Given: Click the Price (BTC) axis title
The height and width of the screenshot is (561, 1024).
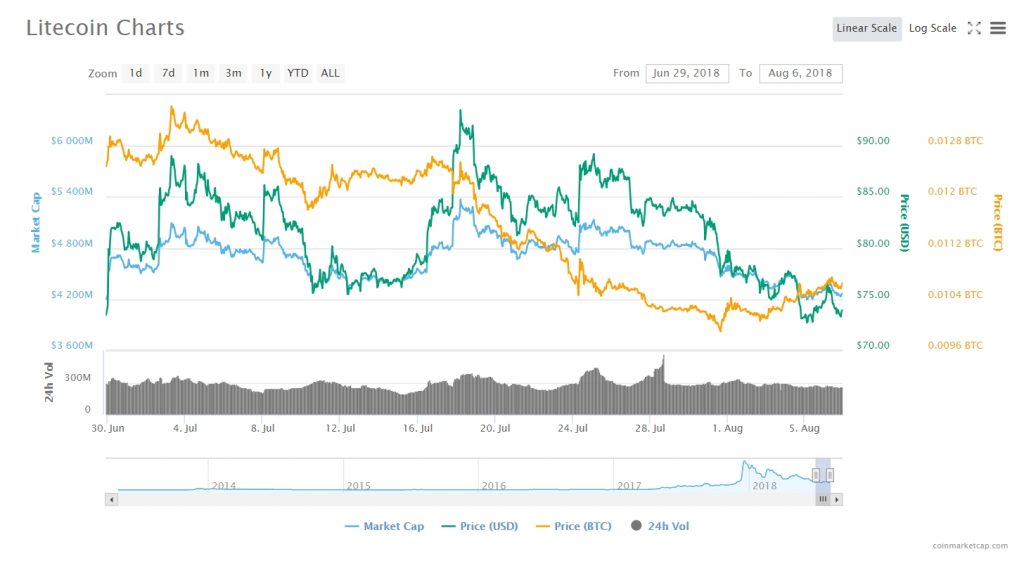Looking at the screenshot, I should (x=998, y=223).
